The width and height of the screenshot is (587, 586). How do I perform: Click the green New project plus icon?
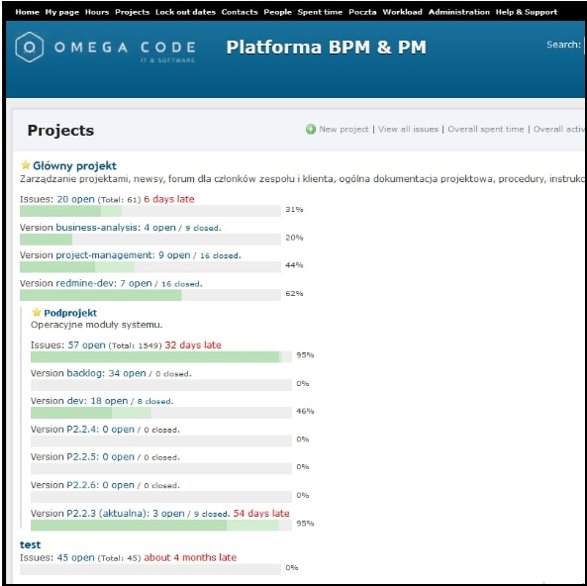tap(310, 129)
